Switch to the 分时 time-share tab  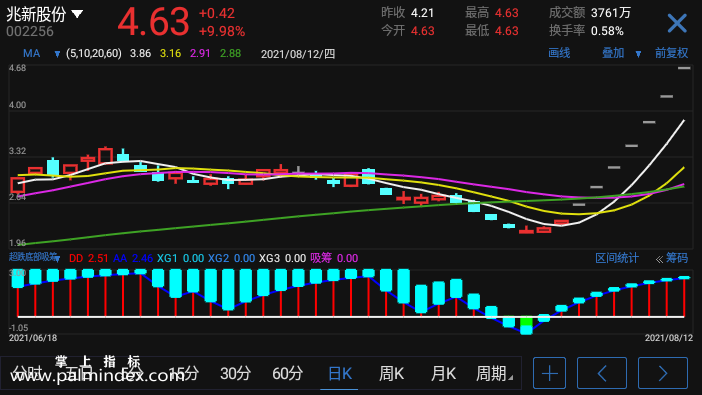(26, 373)
